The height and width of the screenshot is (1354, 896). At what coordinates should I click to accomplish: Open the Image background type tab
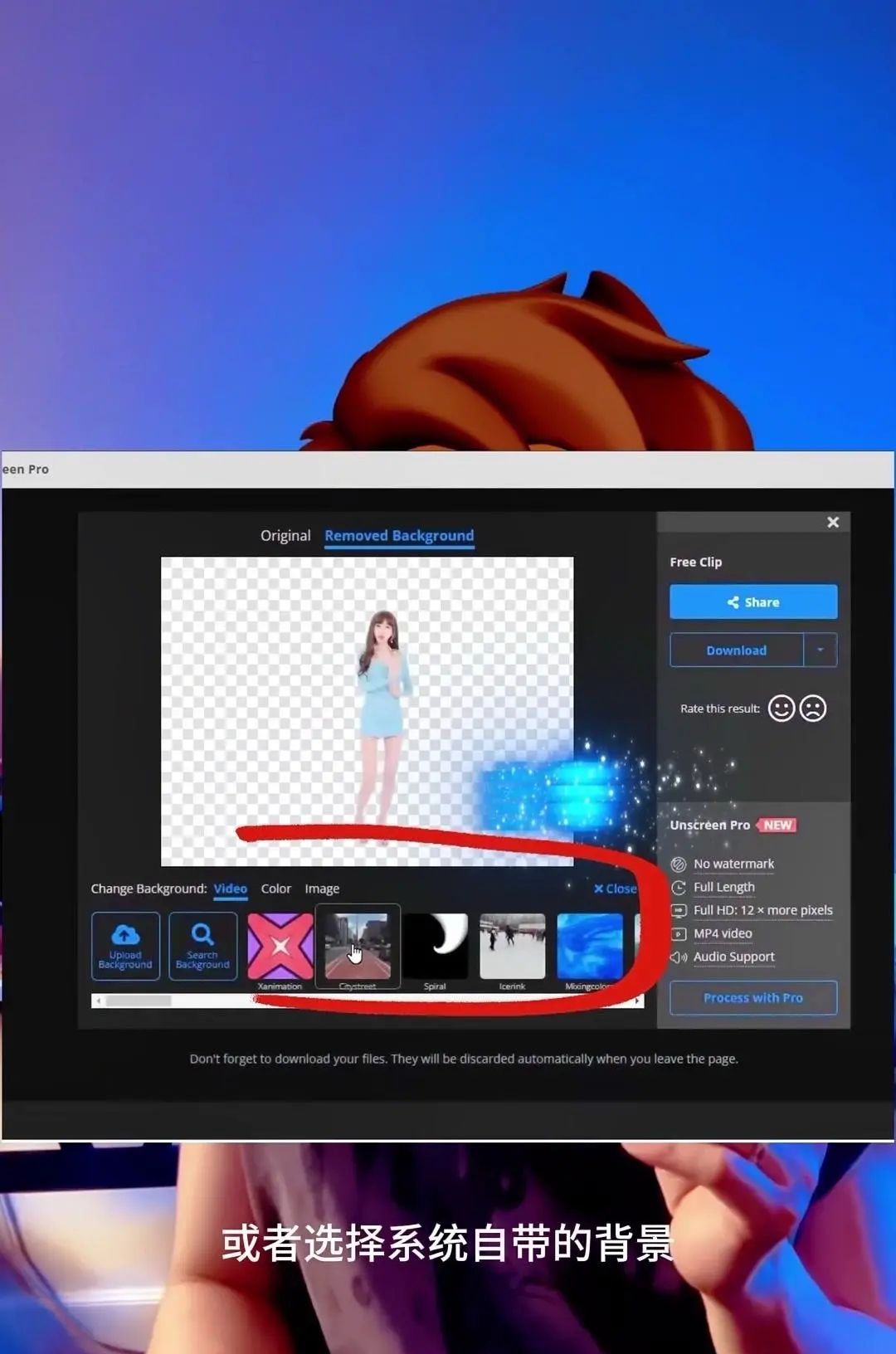click(322, 889)
